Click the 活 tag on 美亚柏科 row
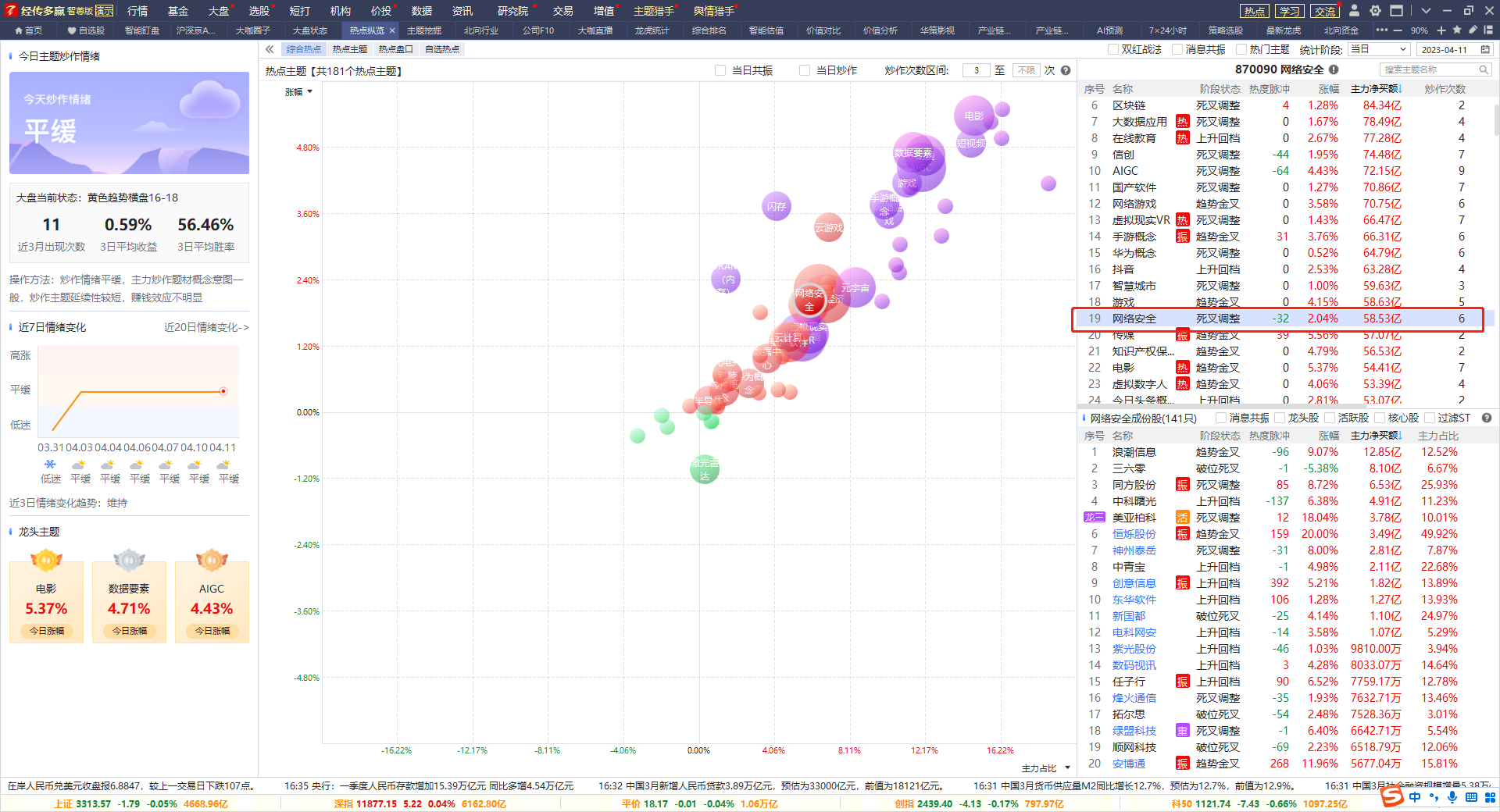Viewport: 1500px width, 812px height. pyautogui.click(x=1182, y=518)
